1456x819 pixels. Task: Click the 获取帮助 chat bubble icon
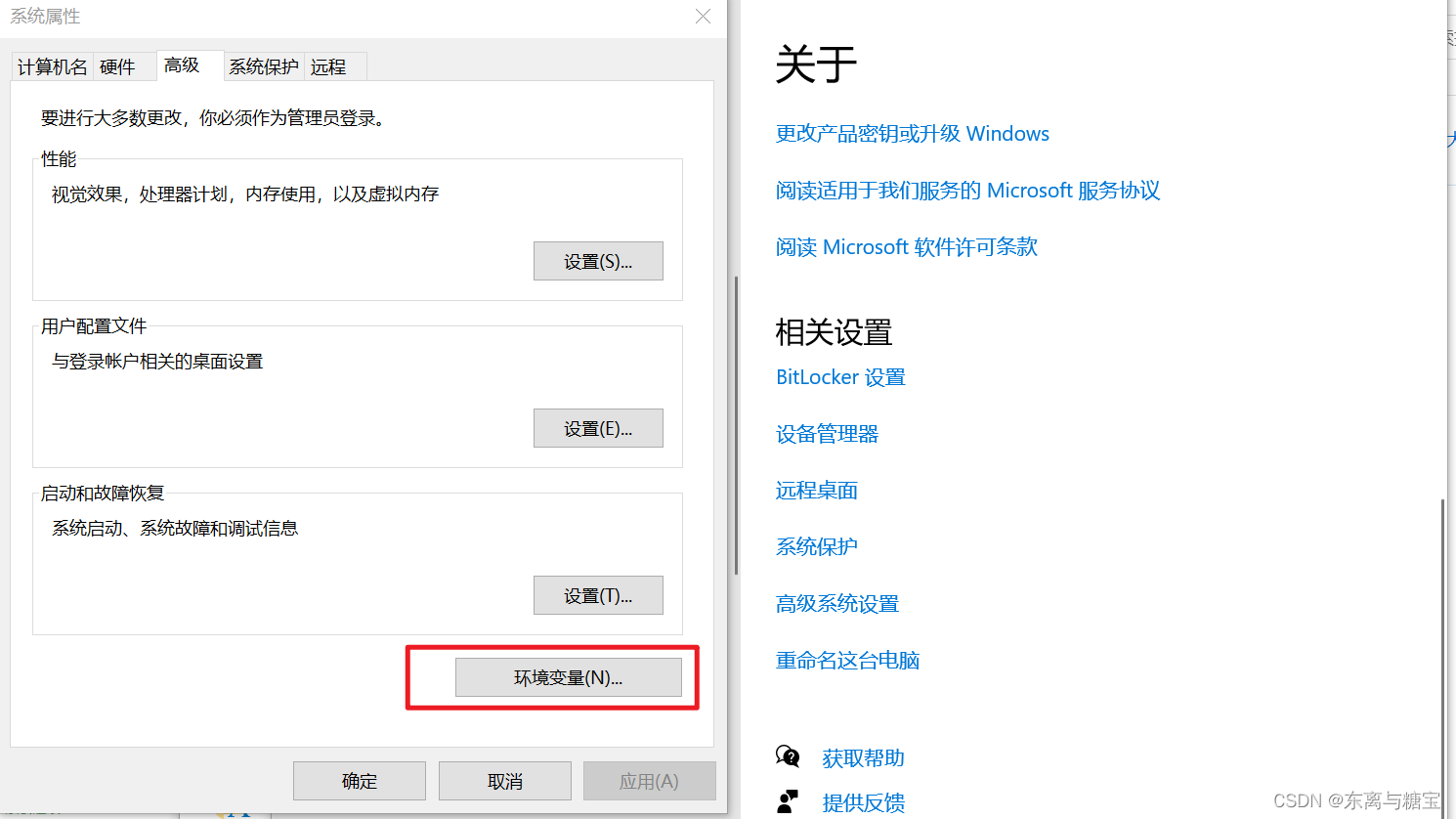pyautogui.click(x=788, y=756)
